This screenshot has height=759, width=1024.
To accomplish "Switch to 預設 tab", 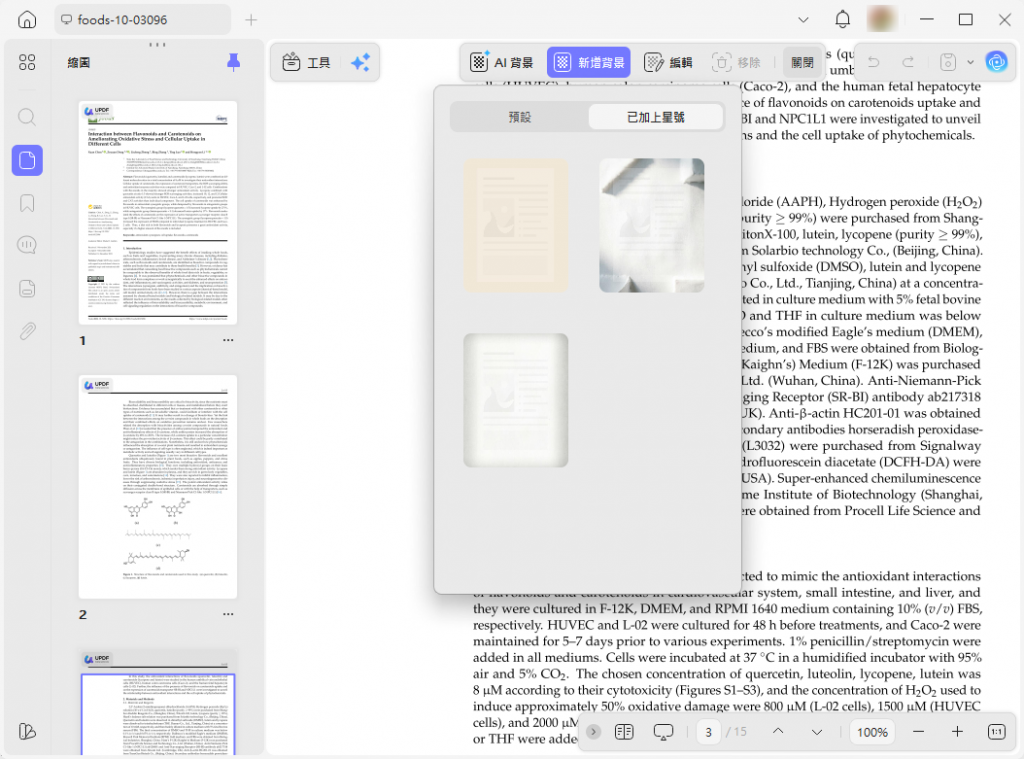I will pyautogui.click(x=520, y=117).
